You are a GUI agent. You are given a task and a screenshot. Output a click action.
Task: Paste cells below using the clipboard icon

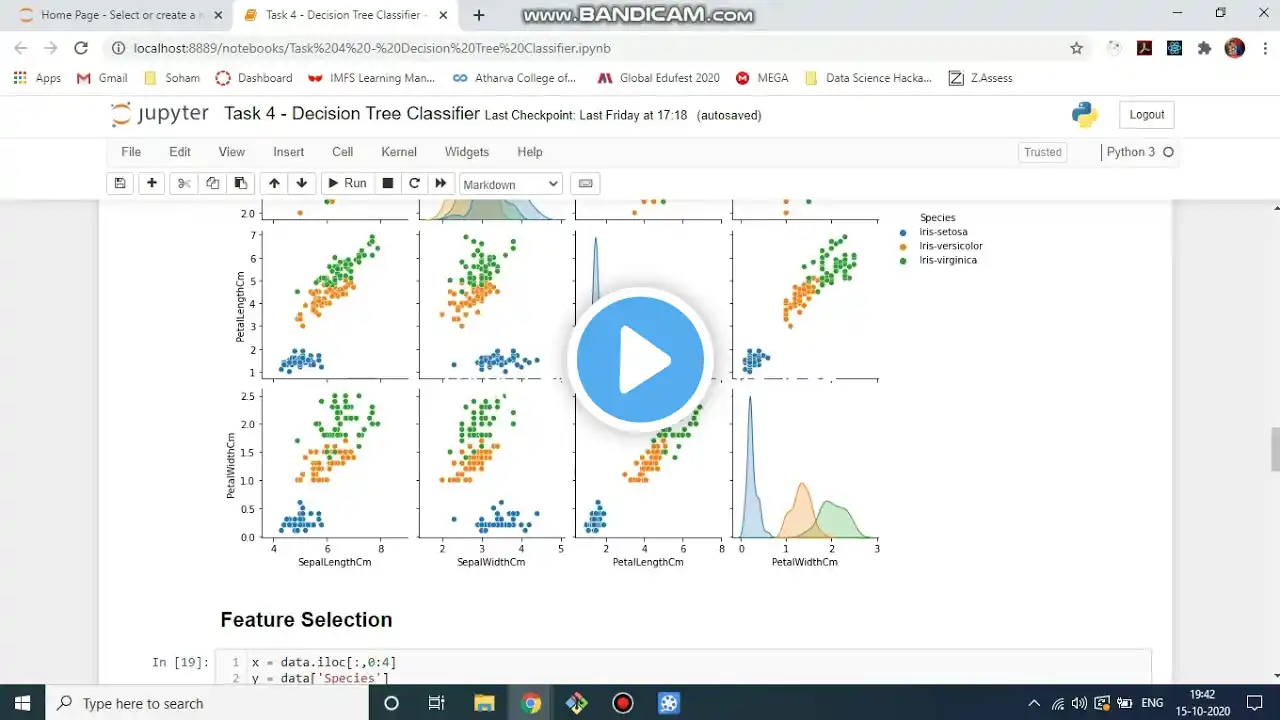(240, 183)
